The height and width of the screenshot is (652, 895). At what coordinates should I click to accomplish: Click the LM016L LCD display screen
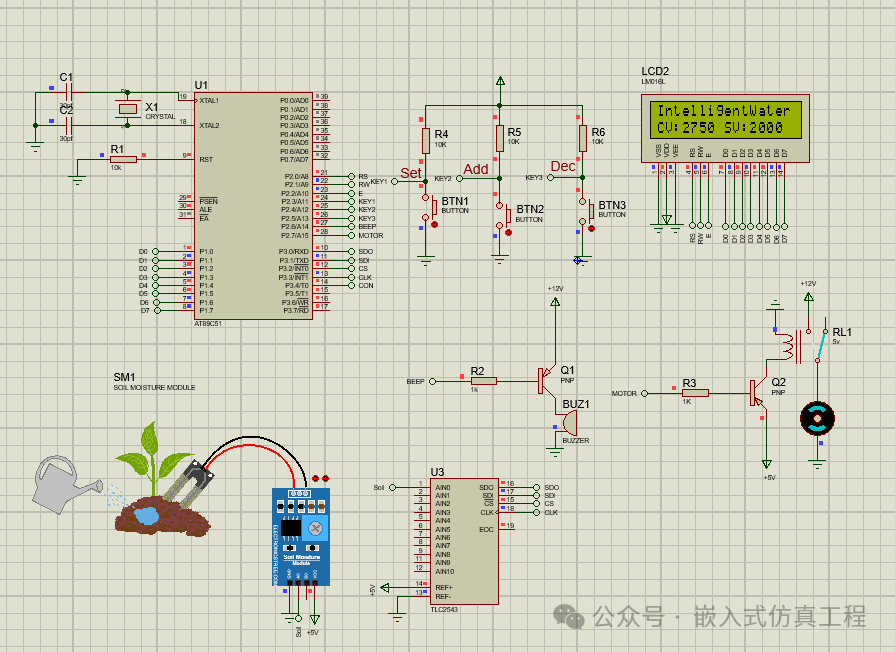[x=723, y=120]
